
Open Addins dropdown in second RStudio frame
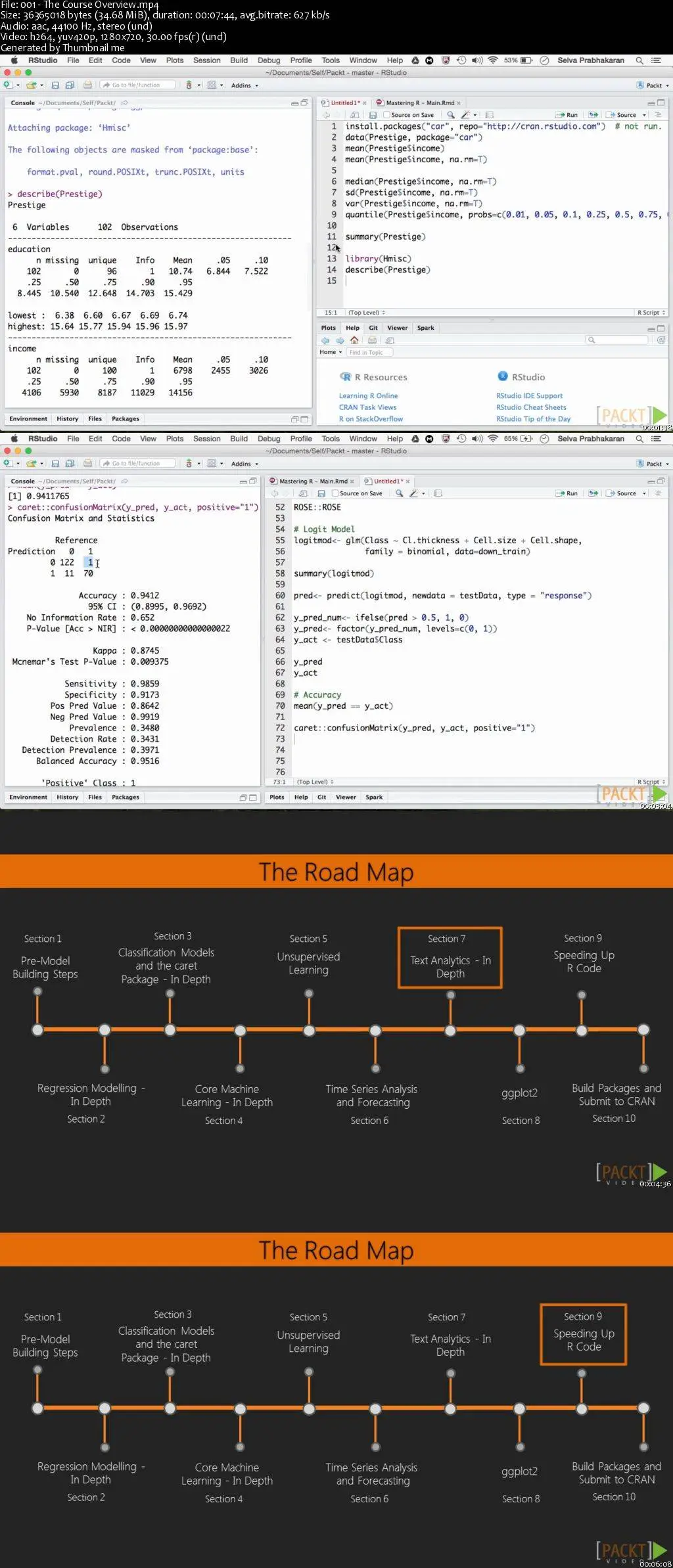[244, 464]
